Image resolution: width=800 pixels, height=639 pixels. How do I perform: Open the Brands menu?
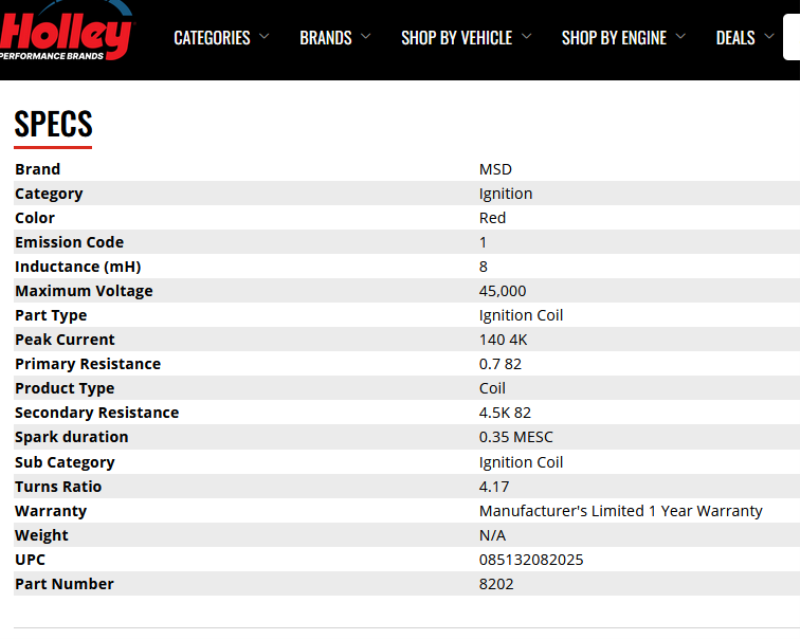pos(326,38)
